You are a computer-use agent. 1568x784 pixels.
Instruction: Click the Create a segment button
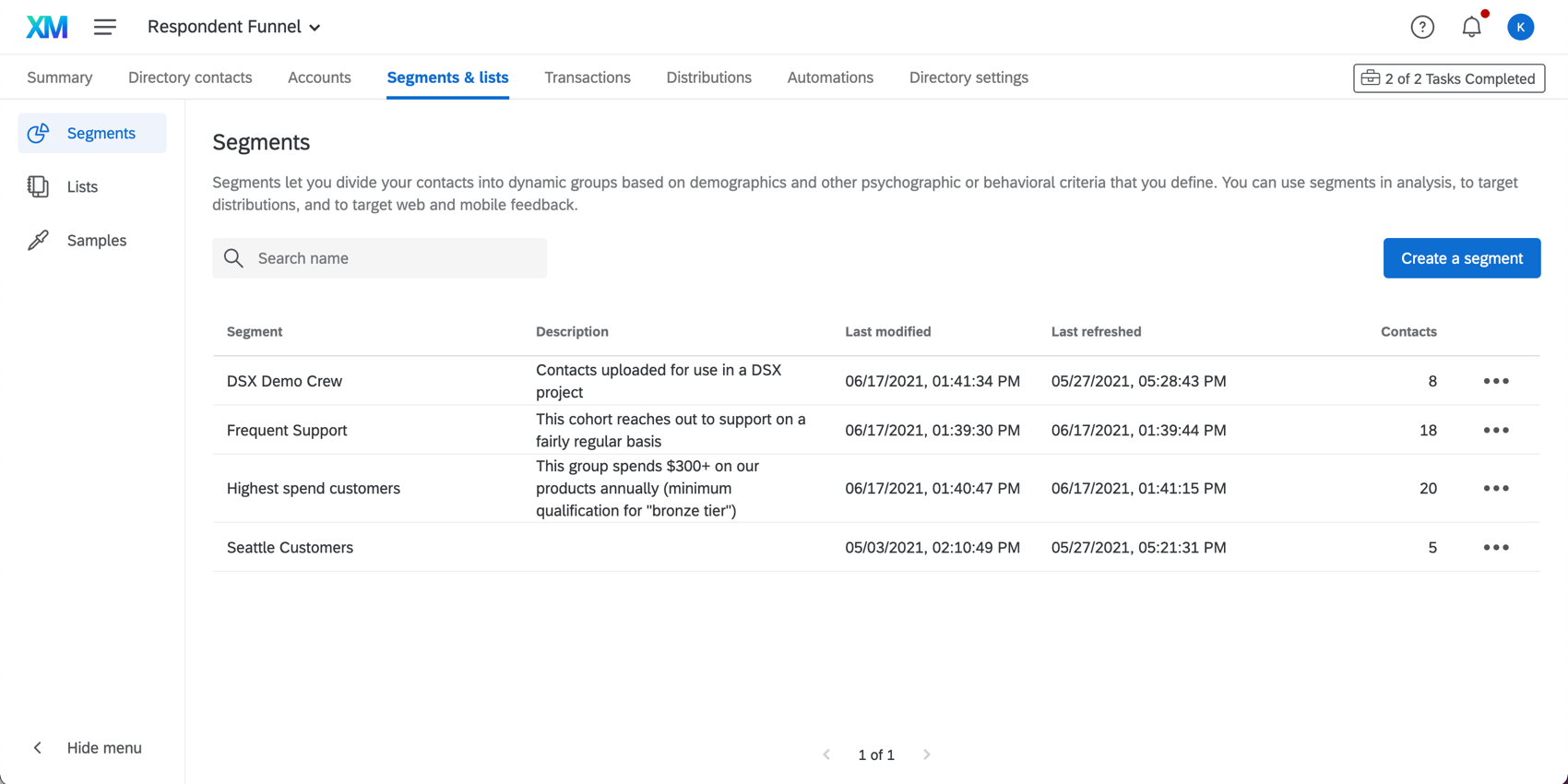tap(1461, 258)
